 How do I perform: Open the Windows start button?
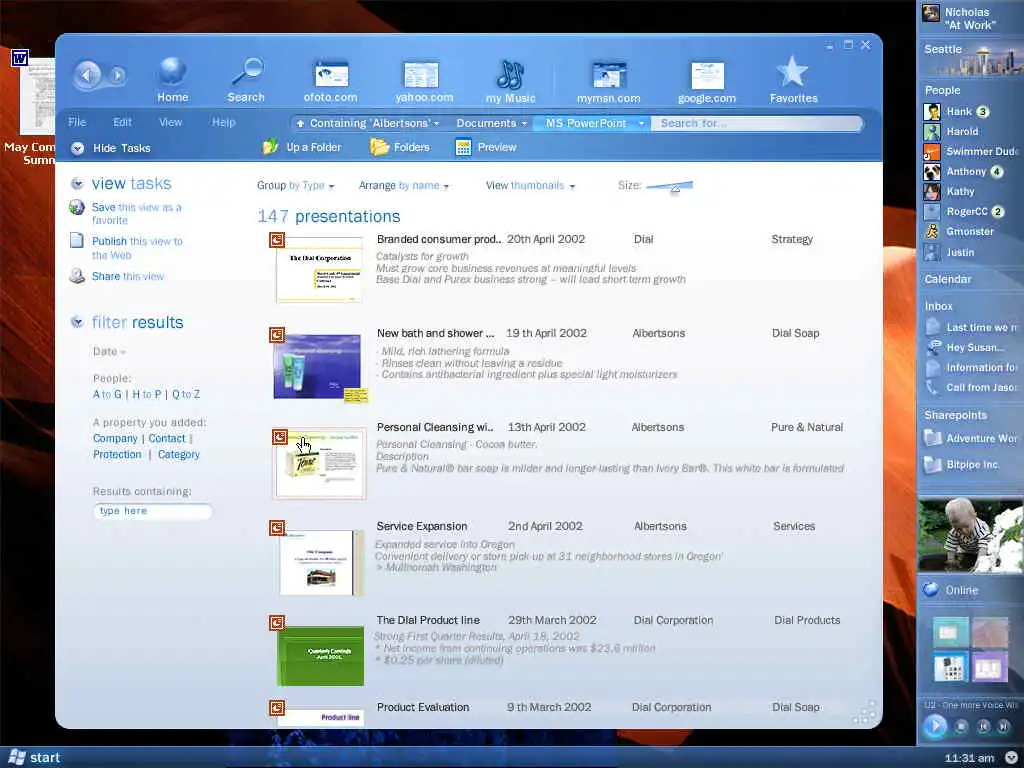point(35,758)
